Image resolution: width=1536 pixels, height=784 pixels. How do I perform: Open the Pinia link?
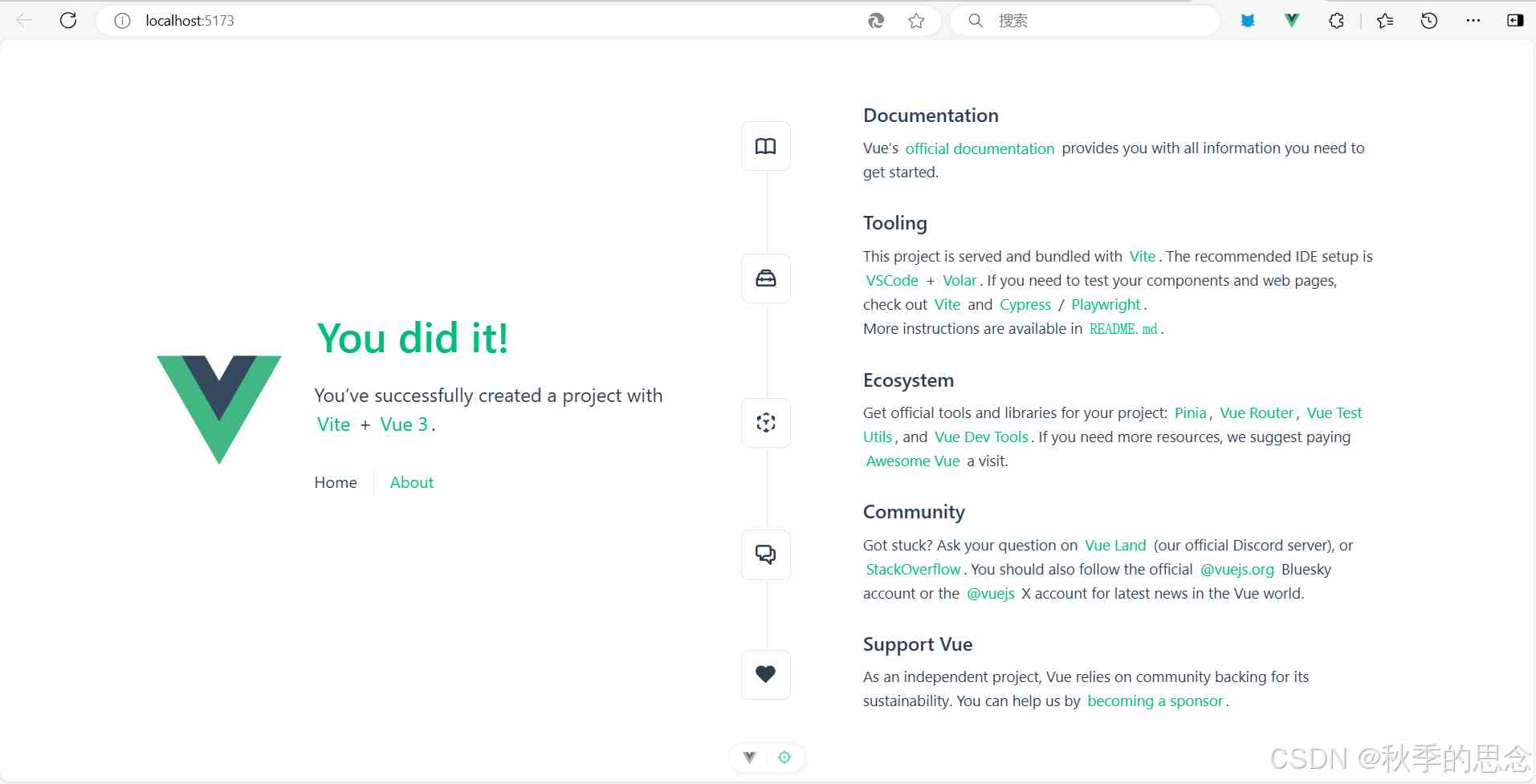click(x=1190, y=413)
